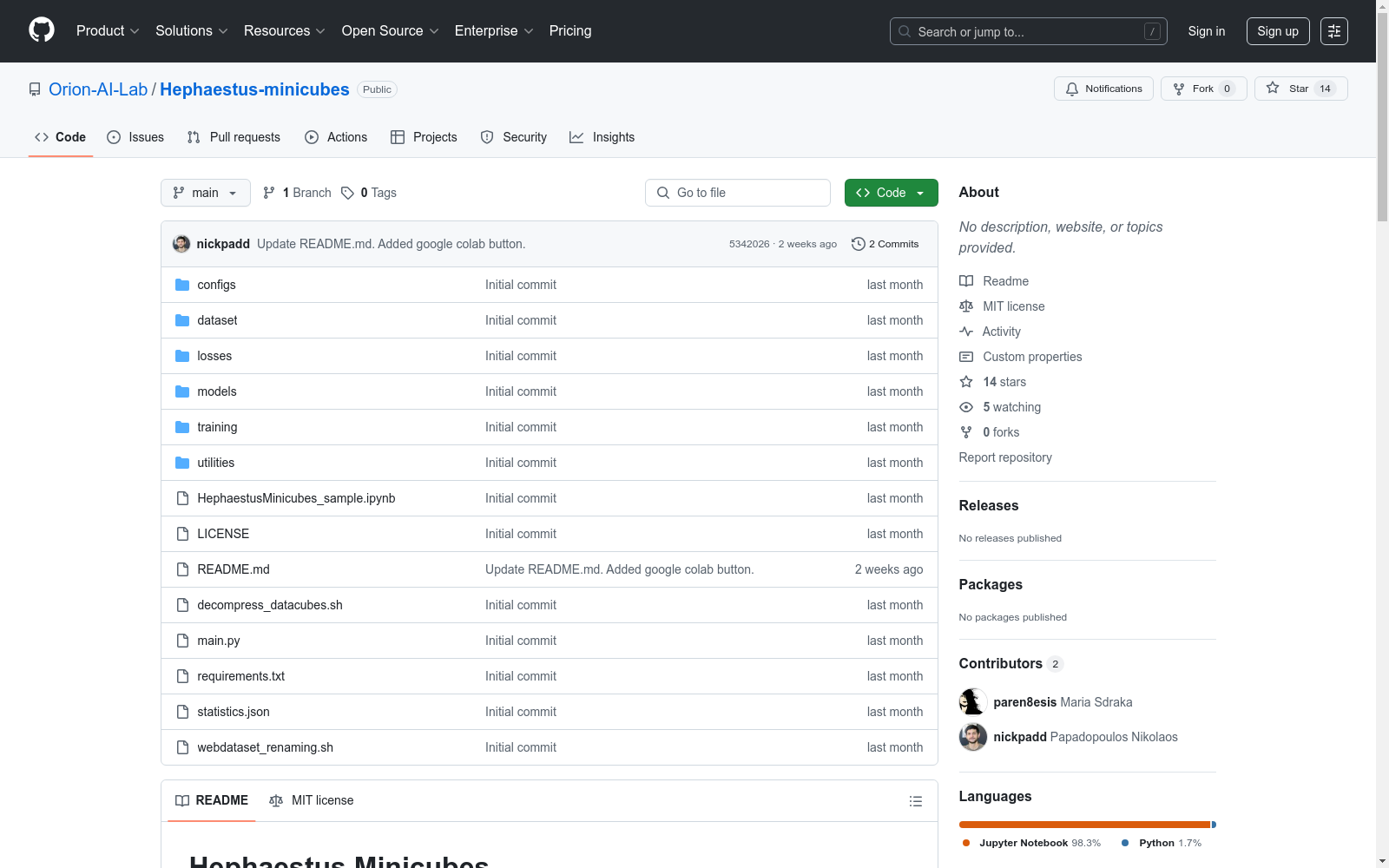
Task: Click the page vertical scrollbar thumb
Action: click(1382, 117)
